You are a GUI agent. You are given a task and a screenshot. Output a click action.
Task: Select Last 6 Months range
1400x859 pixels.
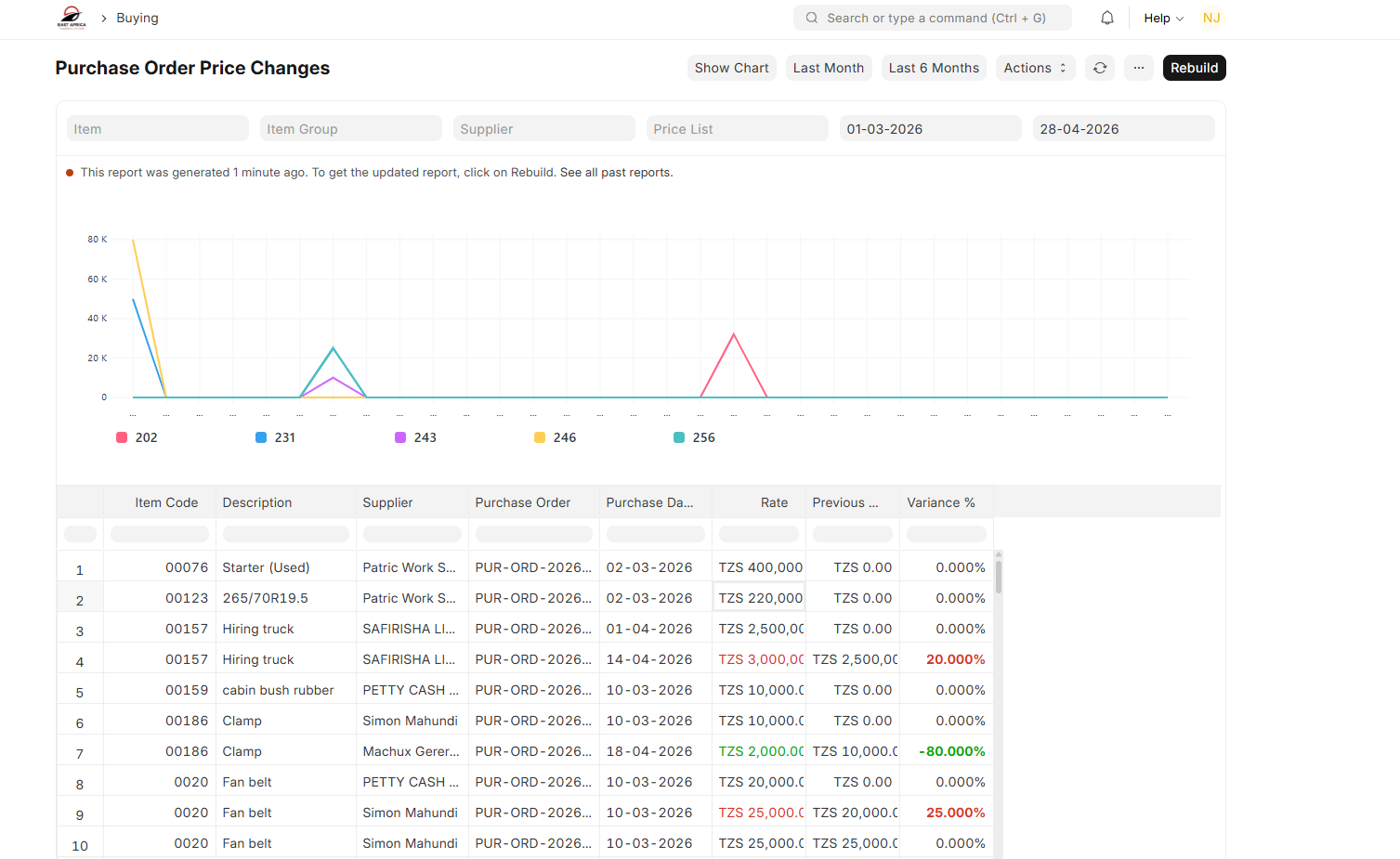tap(934, 68)
